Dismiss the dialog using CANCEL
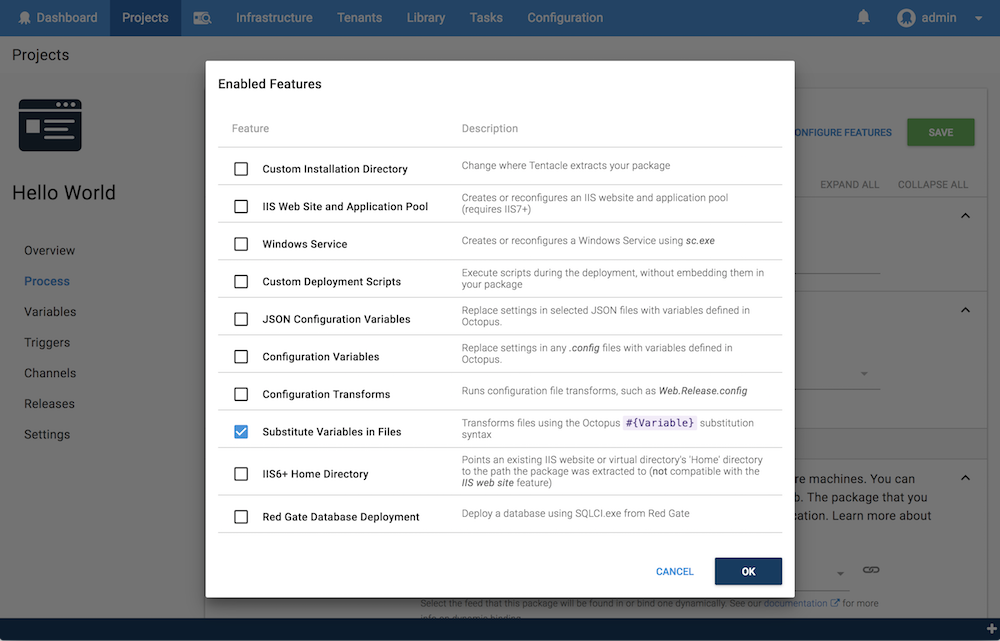 click(674, 571)
